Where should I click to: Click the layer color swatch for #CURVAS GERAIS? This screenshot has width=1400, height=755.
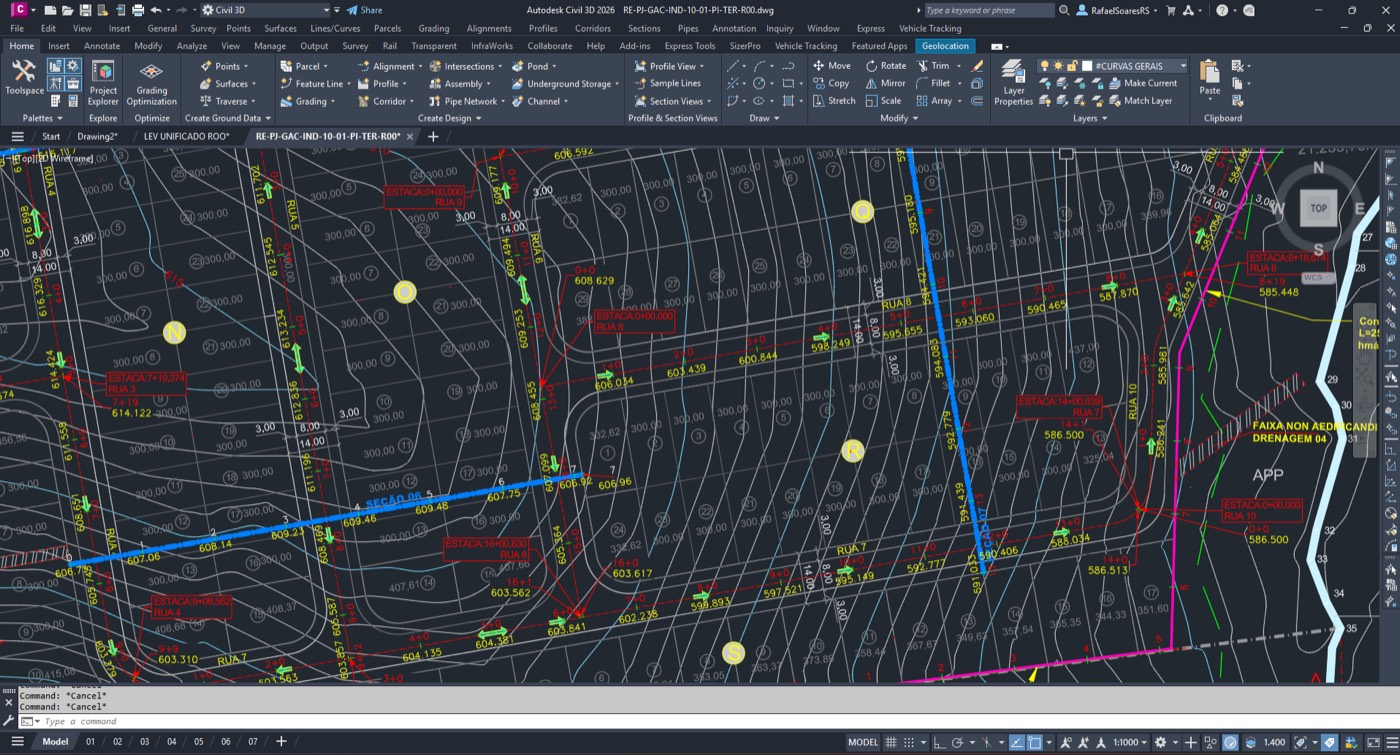[1087, 66]
